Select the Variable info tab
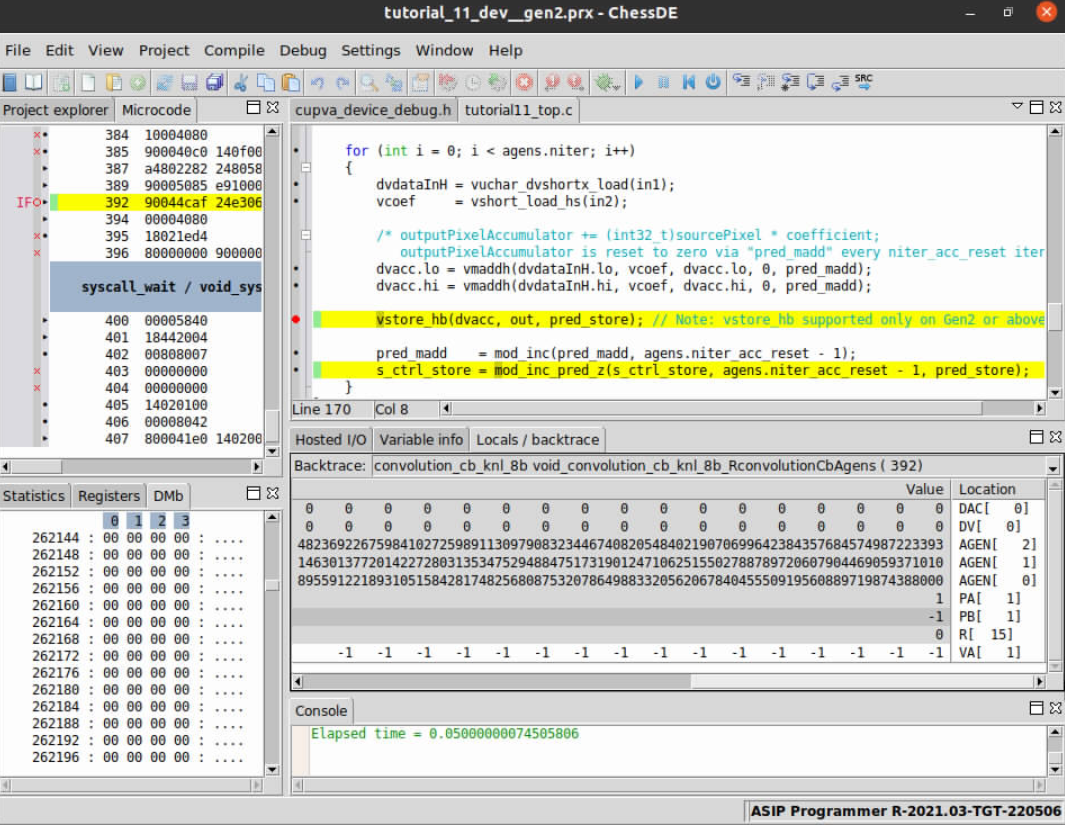Image resolution: width=1065 pixels, height=825 pixels. (x=420, y=439)
